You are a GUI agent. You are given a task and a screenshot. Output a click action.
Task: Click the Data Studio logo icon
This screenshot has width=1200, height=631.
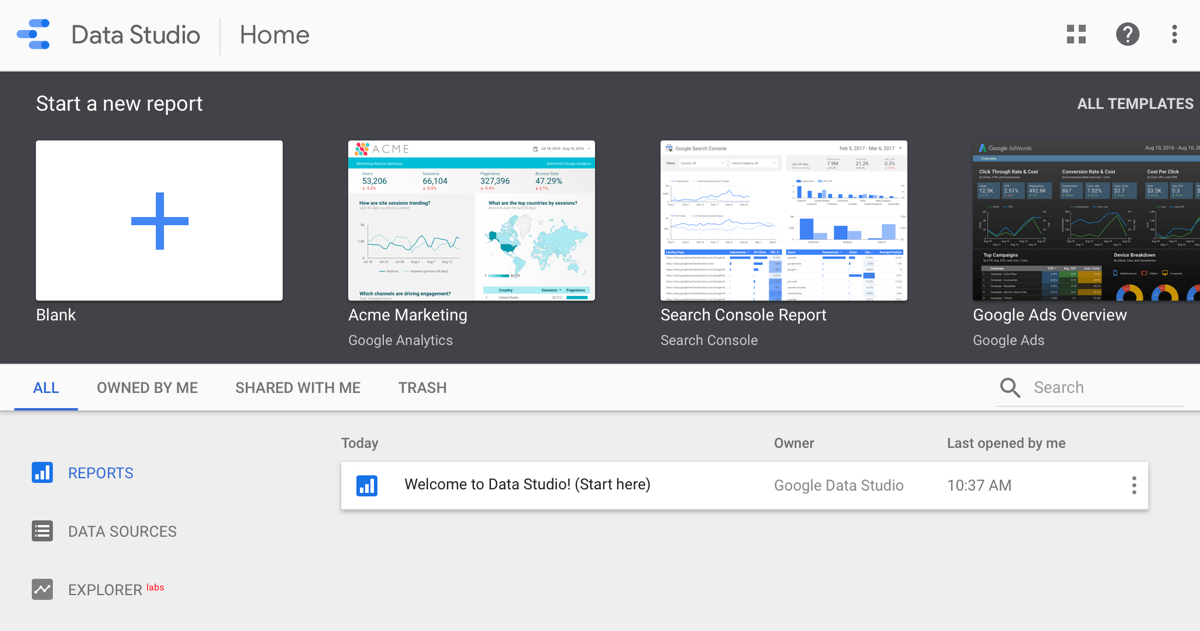point(33,35)
